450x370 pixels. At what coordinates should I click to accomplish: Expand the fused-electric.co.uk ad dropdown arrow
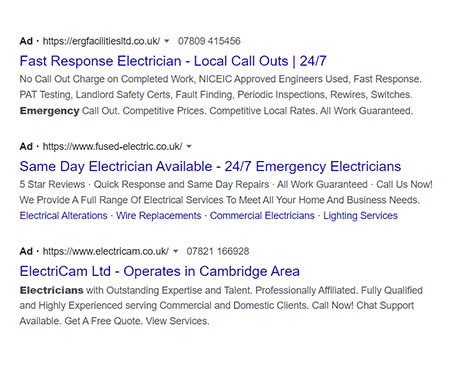pos(189,147)
